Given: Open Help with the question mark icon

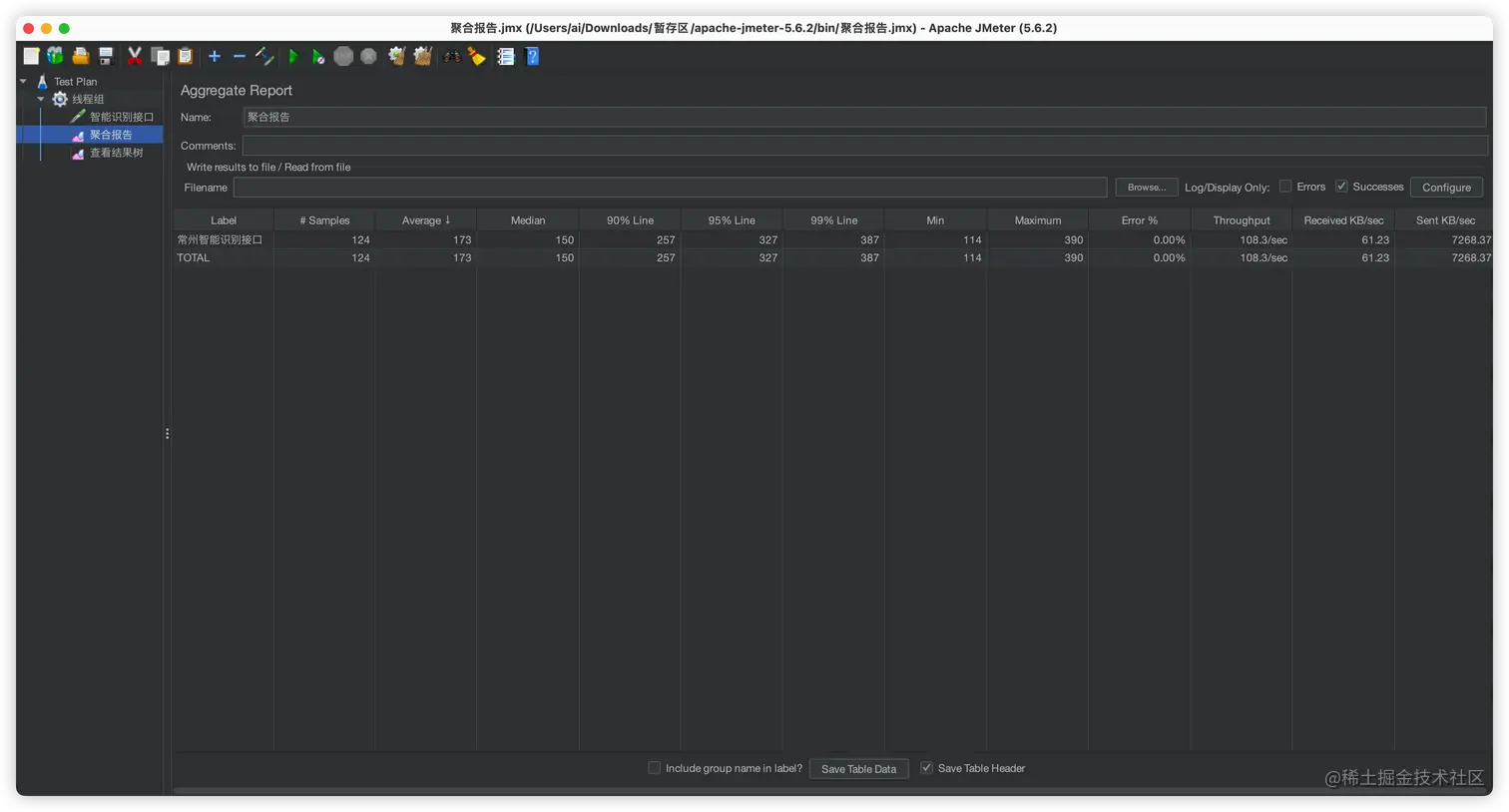Looking at the screenshot, I should coord(532,57).
